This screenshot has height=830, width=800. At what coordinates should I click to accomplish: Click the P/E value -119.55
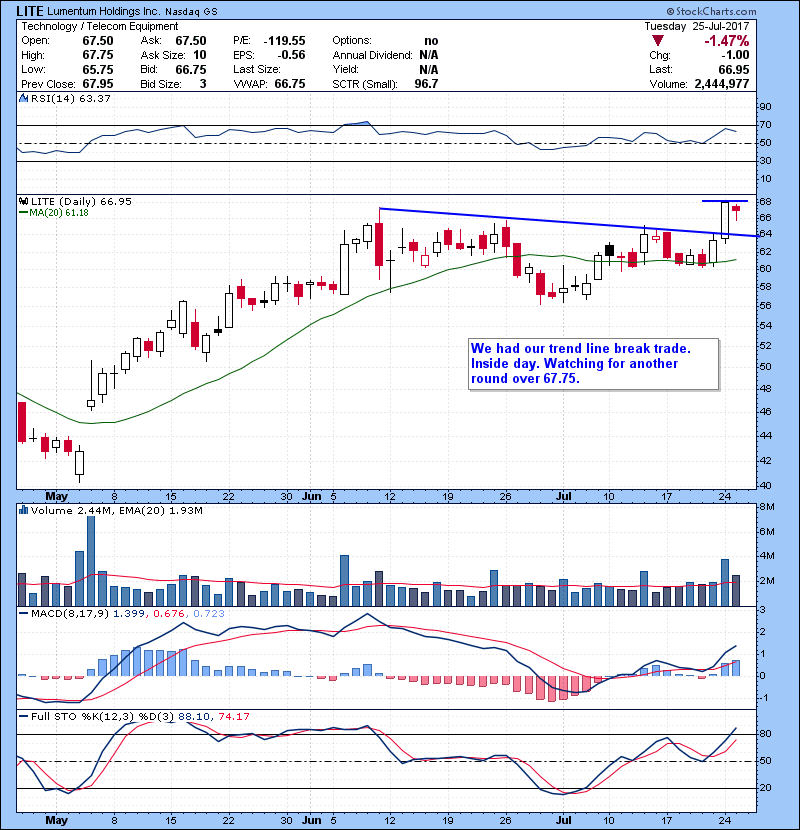285,41
